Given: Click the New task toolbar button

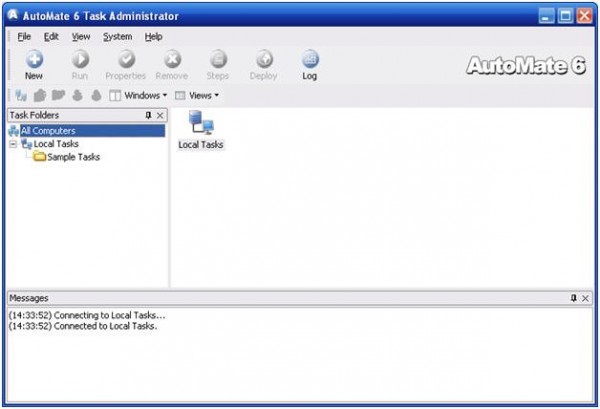Looking at the screenshot, I should coord(34,65).
